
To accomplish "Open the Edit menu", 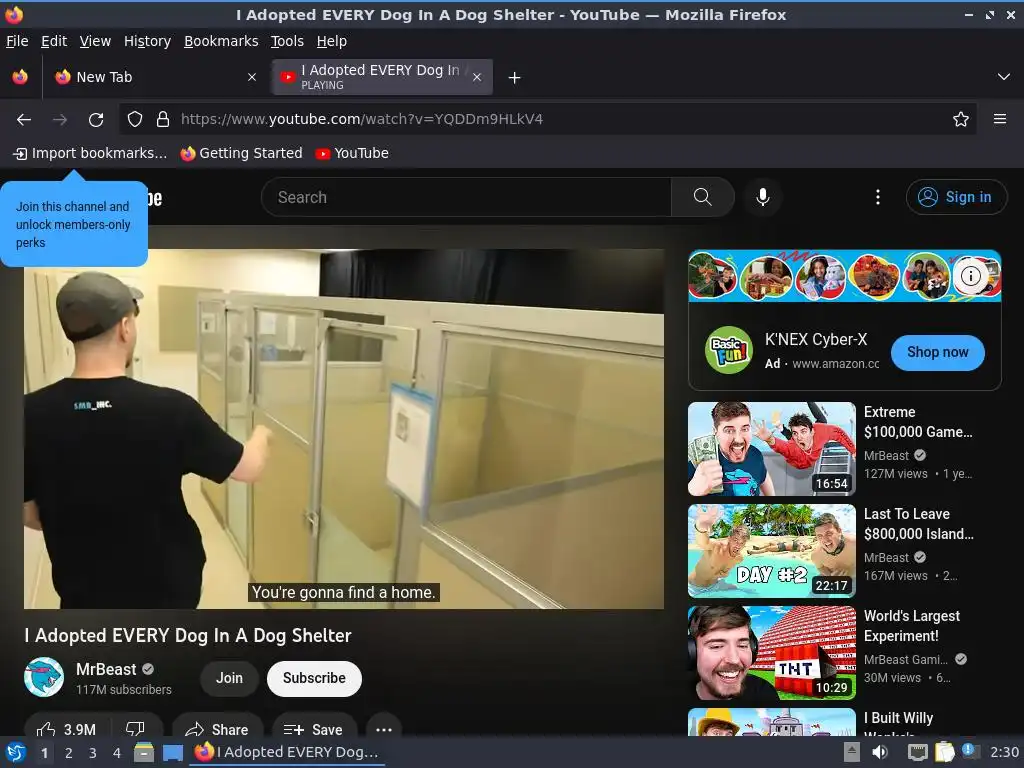I will (54, 41).
